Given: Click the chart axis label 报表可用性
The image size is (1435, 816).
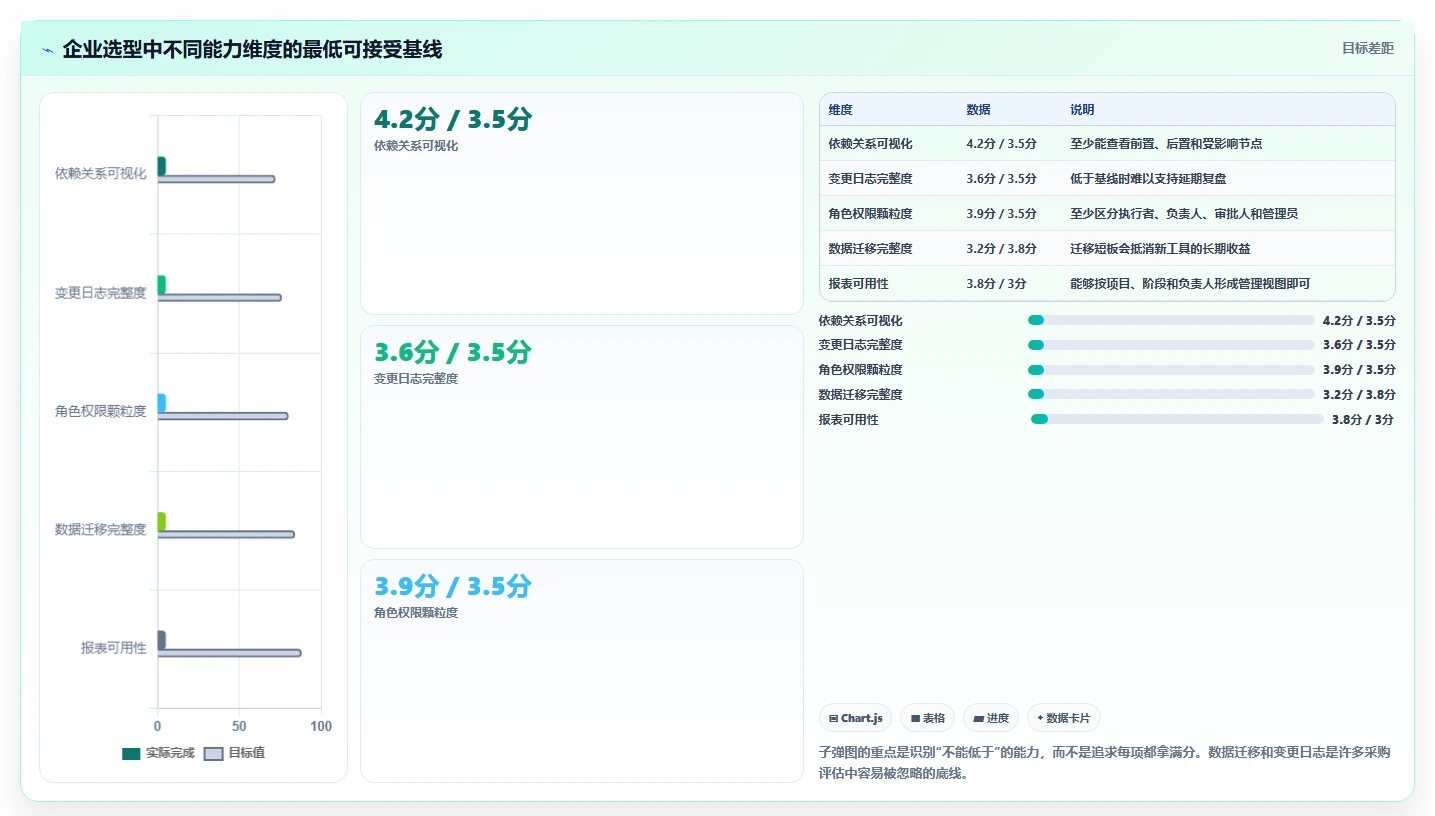Looking at the screenshot, I should pos(114,647).
